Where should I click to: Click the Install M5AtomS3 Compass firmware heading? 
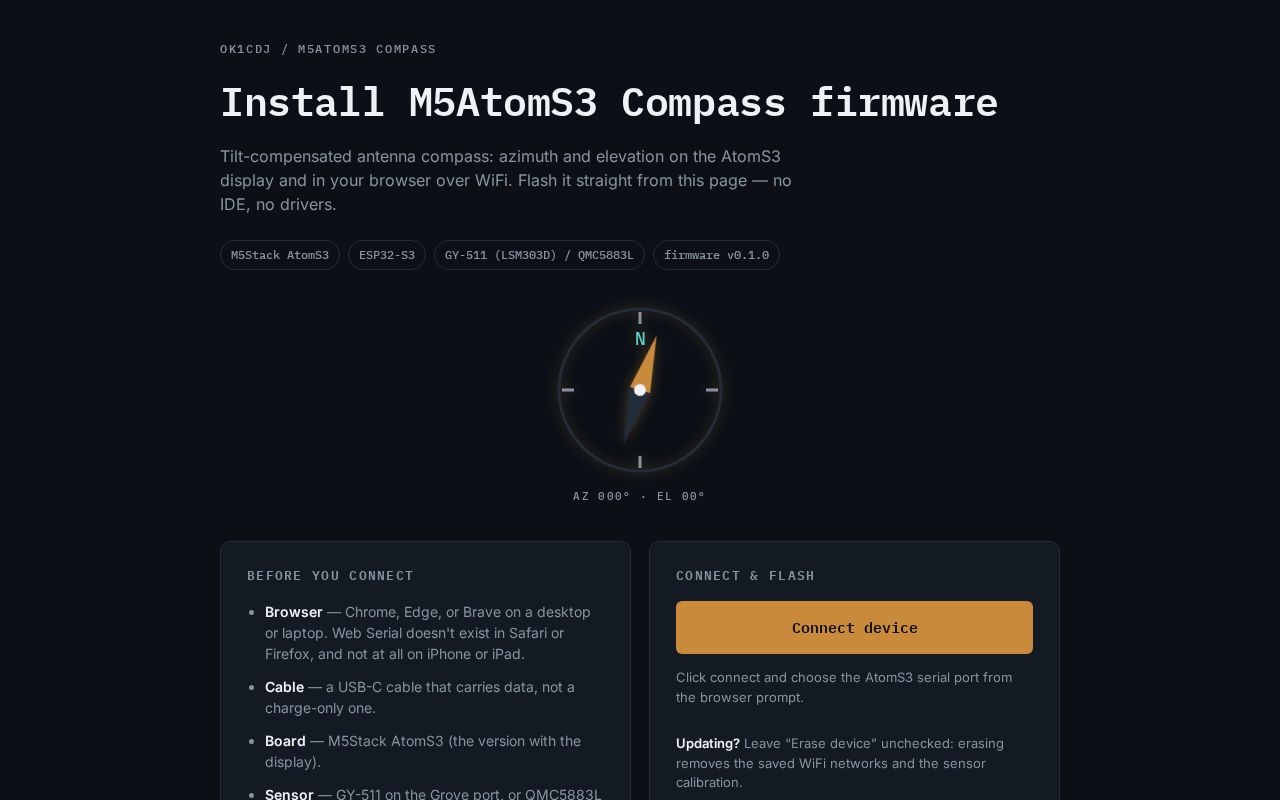pyautogui.click(x=609, y=102)
